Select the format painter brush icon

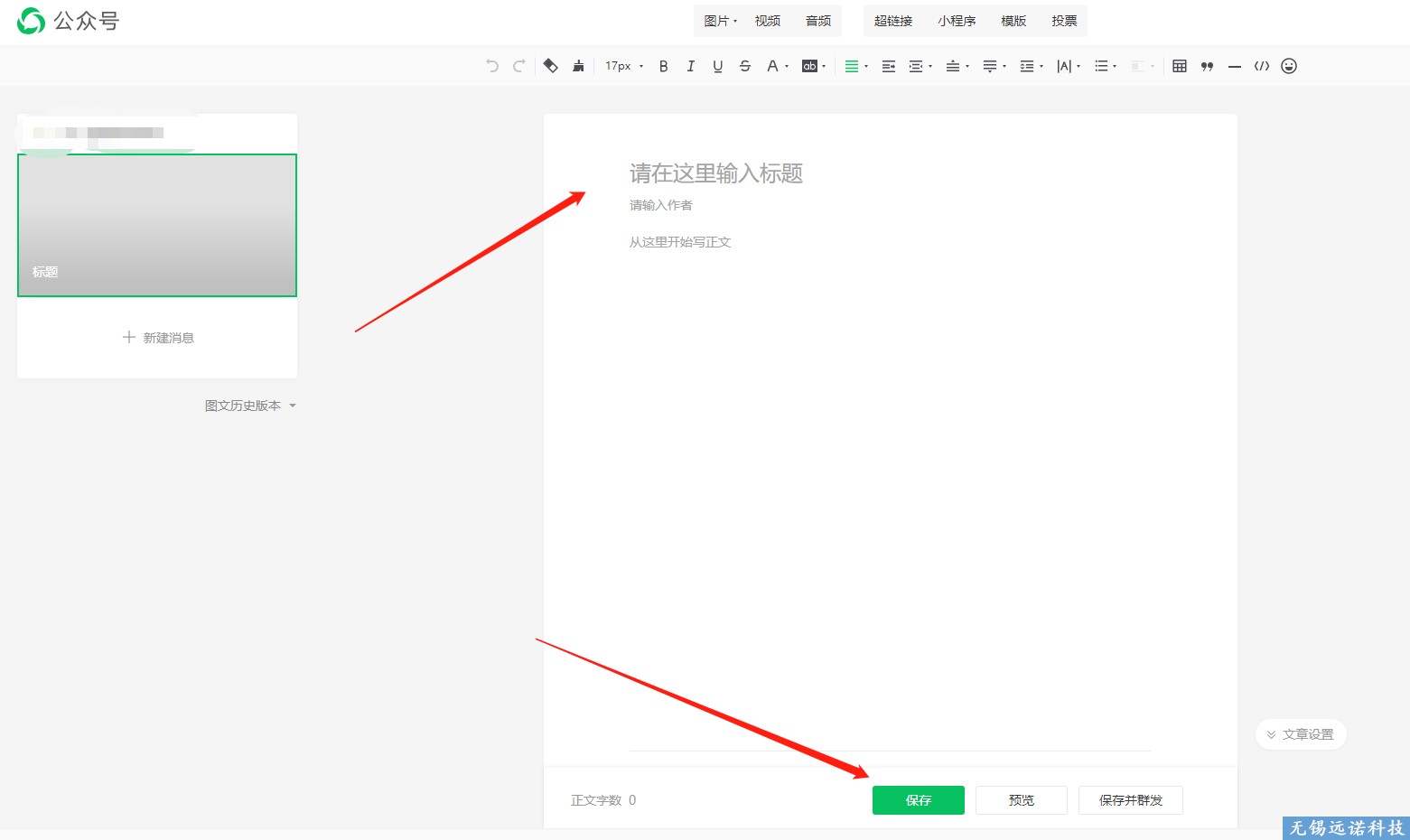pos(578,66)
